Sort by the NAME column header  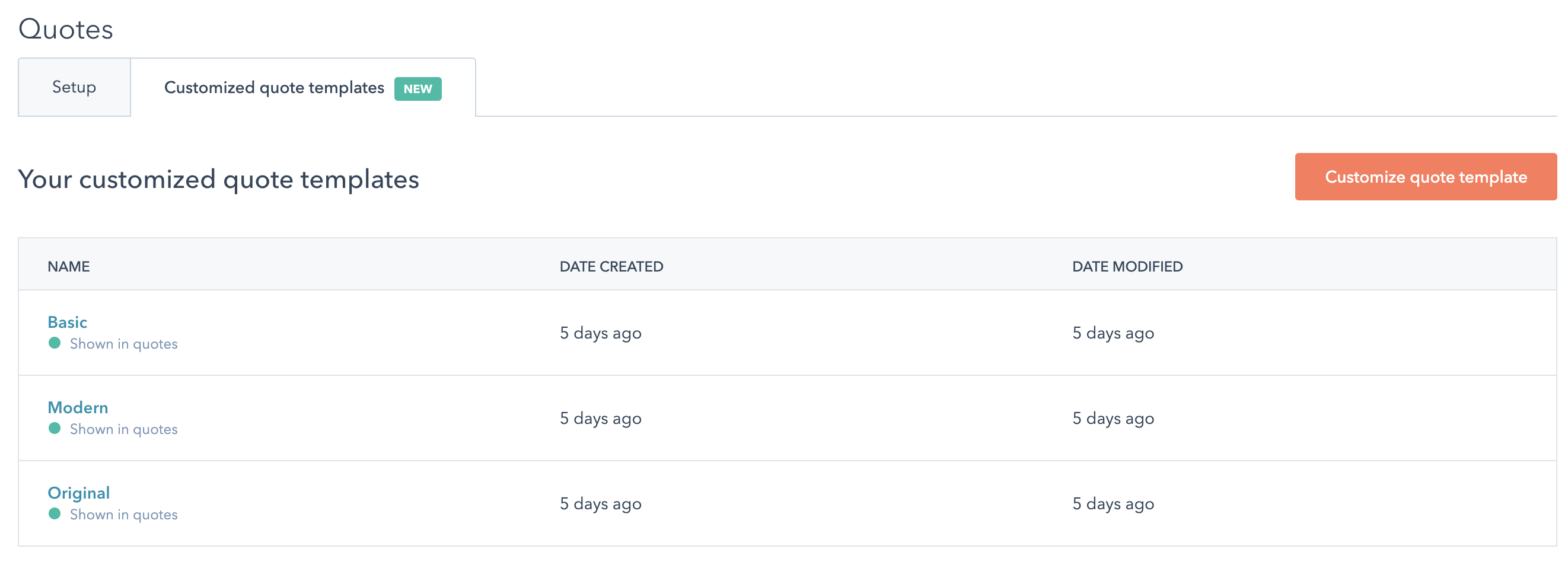[69, 266]
